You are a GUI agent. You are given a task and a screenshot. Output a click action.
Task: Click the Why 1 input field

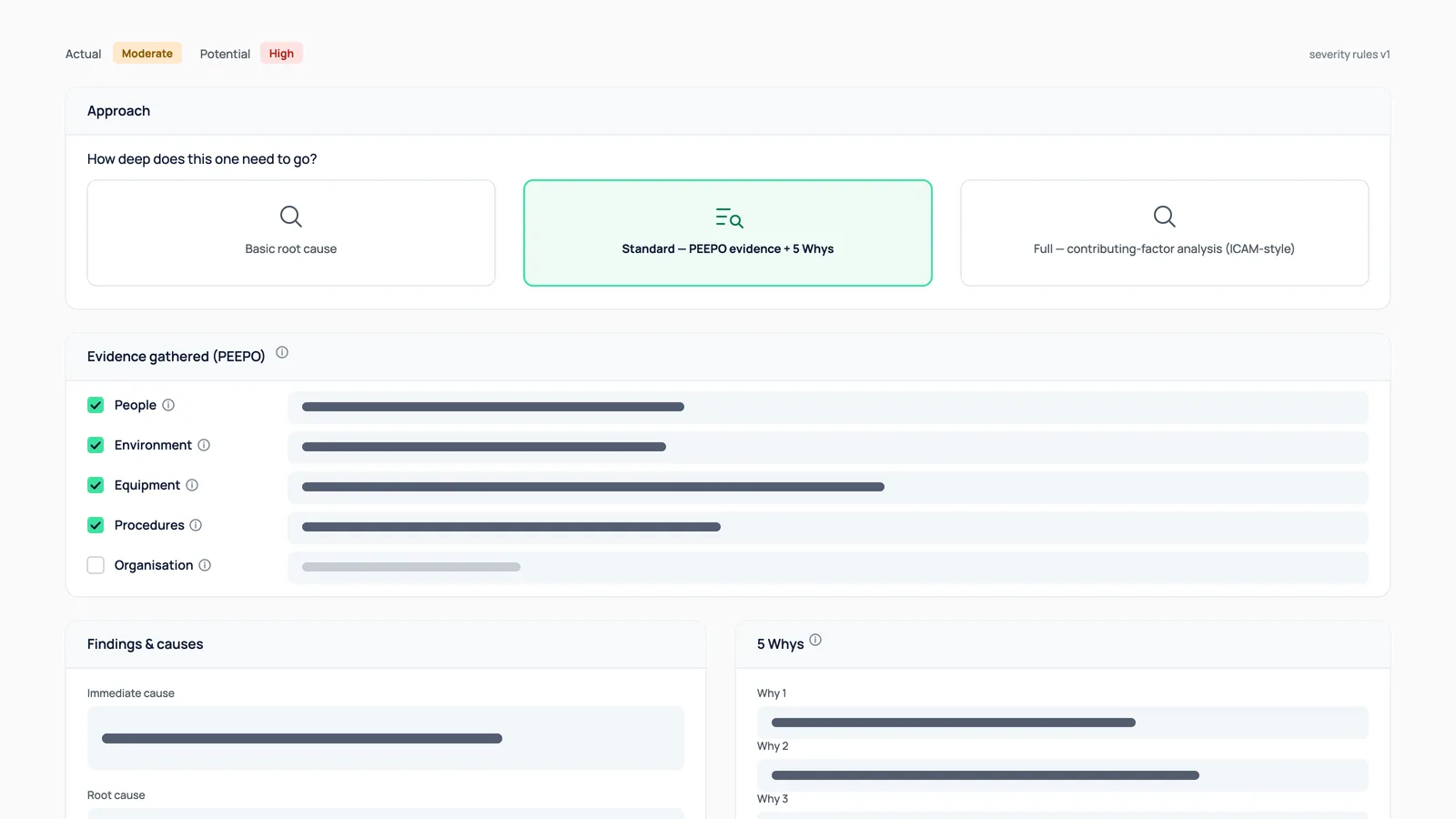coord(1063,723)
